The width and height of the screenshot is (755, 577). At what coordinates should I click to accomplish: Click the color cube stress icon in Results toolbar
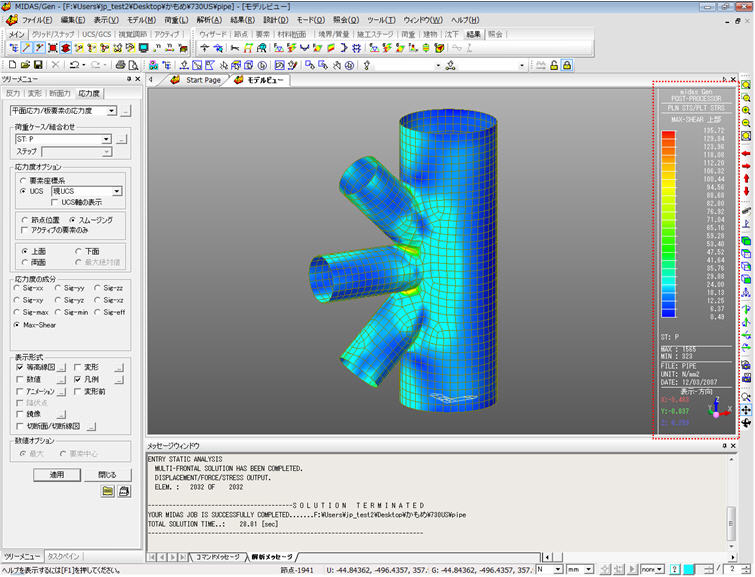coord(439,48)
